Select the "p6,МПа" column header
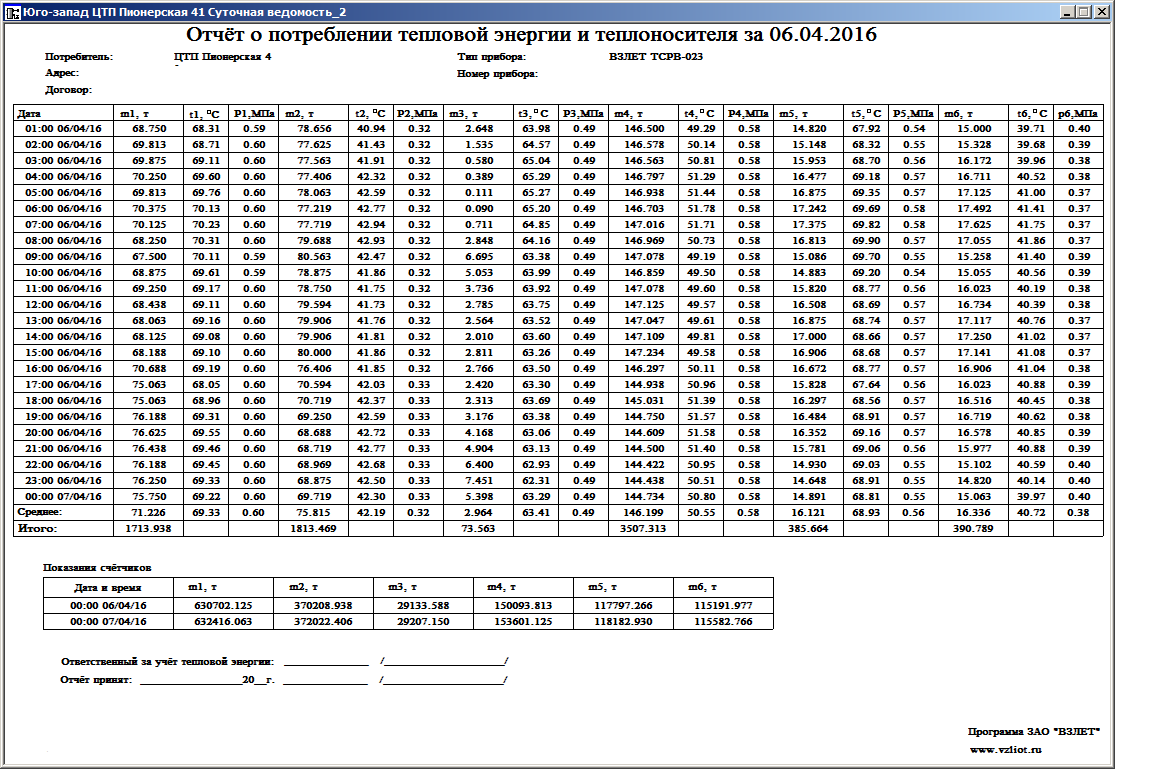 (x=1078, y=114)
